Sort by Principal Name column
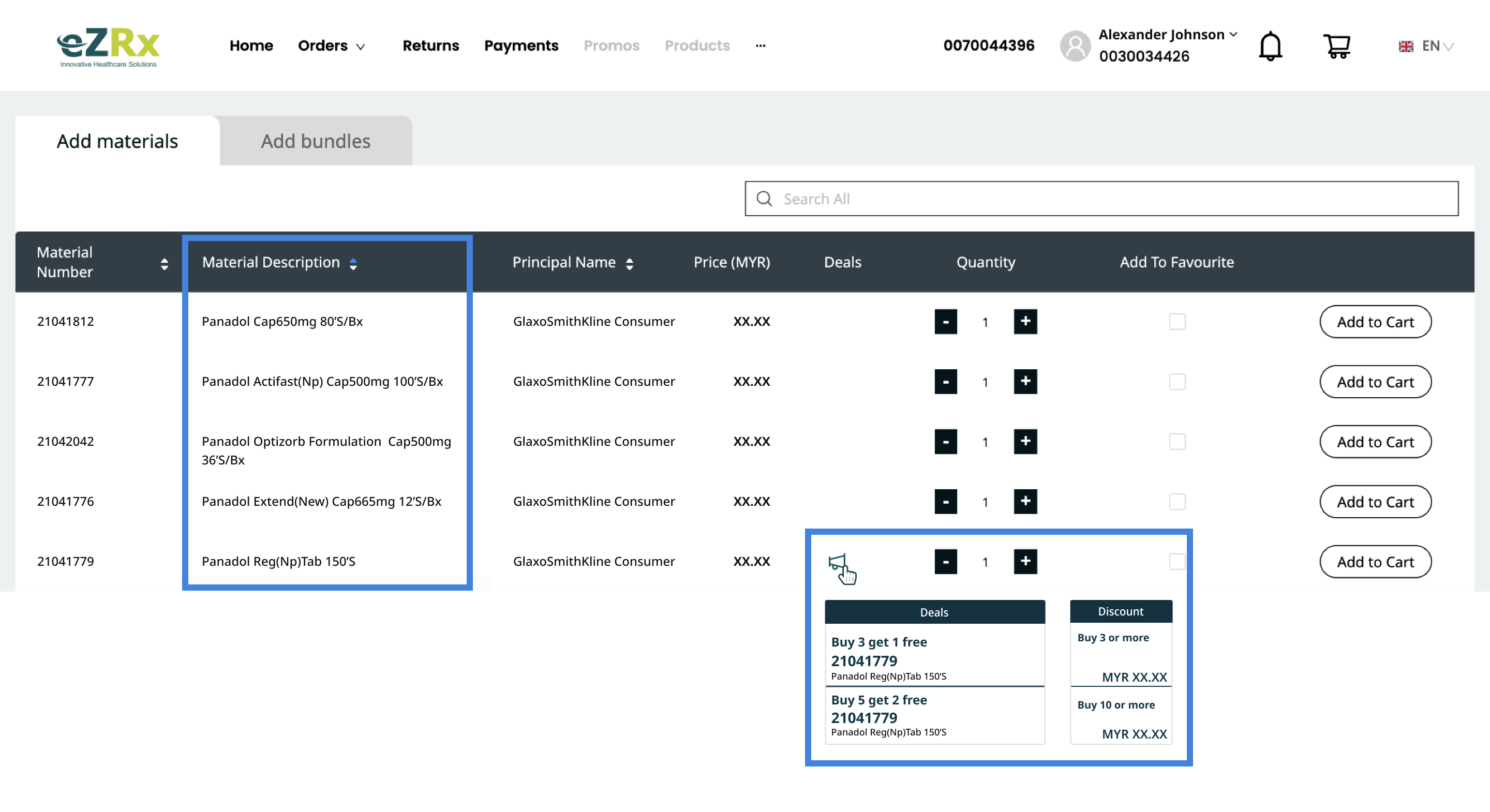This screenshot has width=1490, height=812. click(629, 264)
